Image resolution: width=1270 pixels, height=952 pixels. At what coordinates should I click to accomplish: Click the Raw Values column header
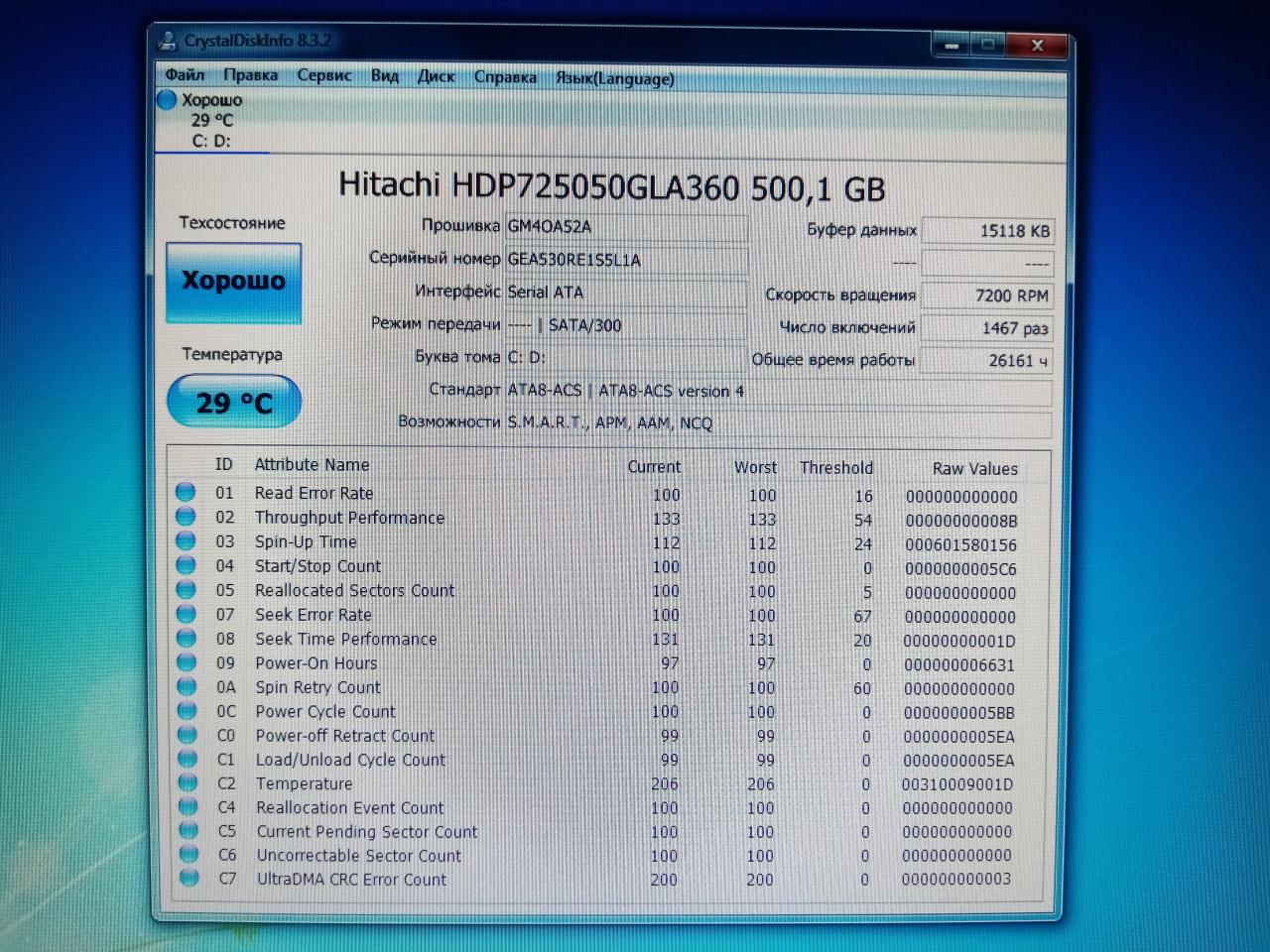pyautogui.click(x=975, y=469)
